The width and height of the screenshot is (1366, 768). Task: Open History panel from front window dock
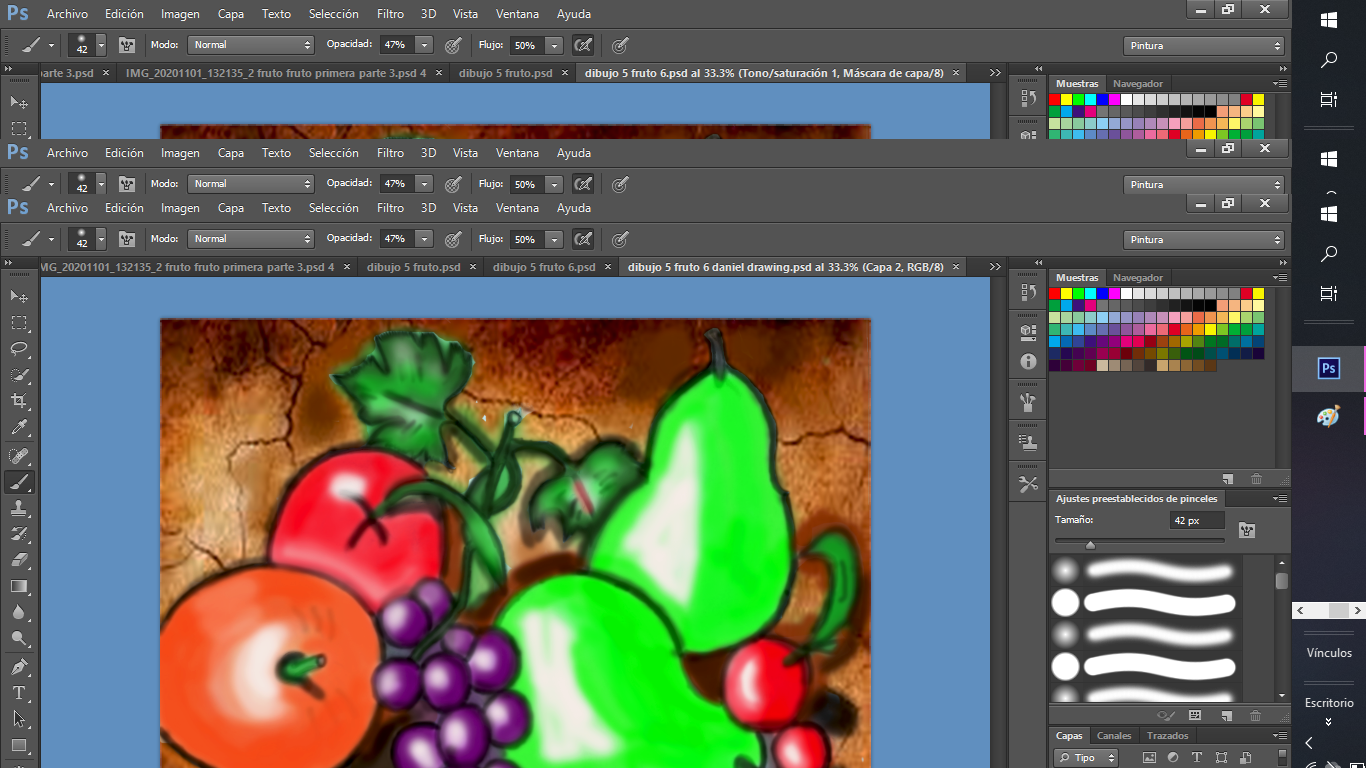[1028, 292]
